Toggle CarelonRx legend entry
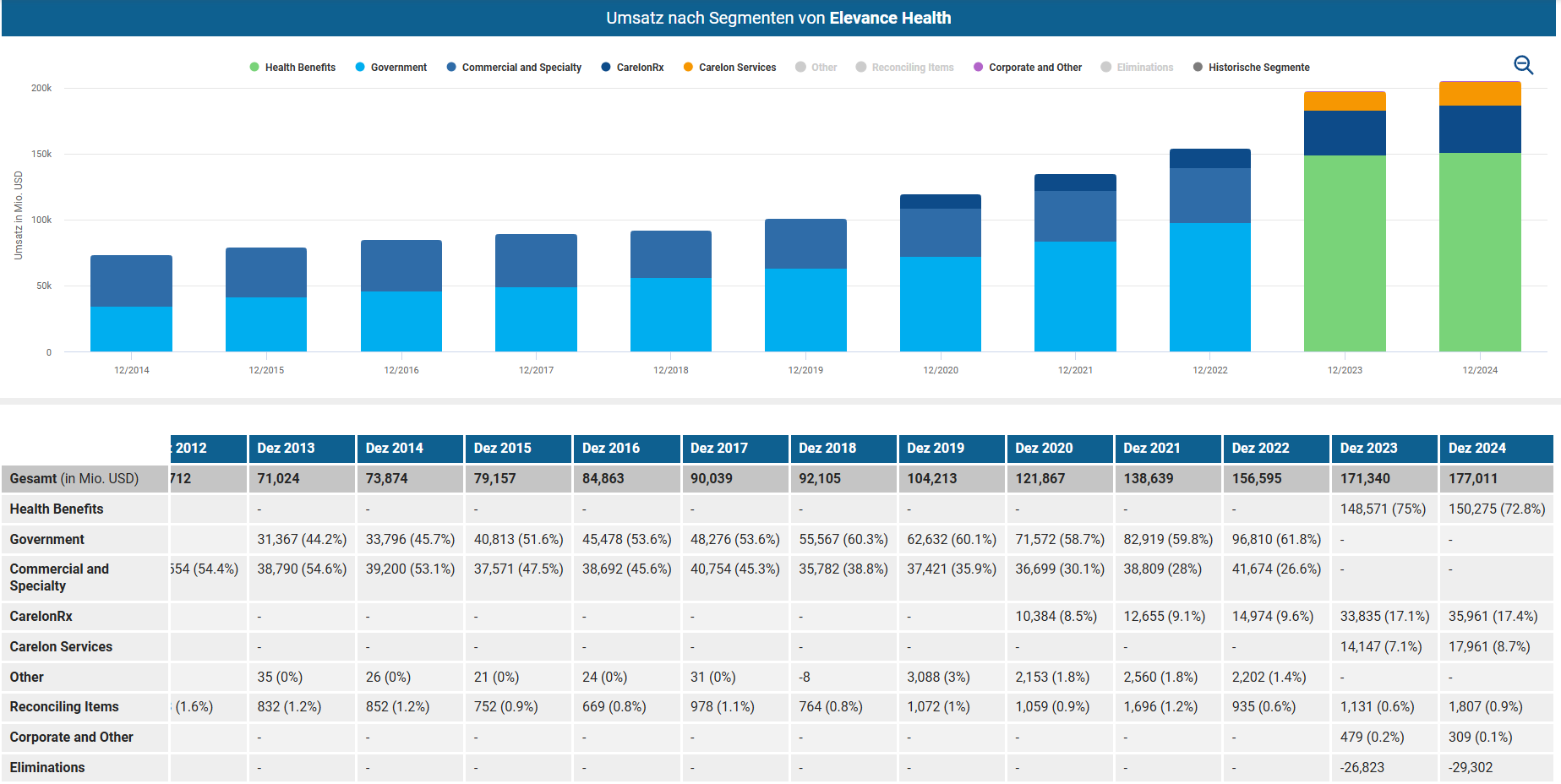 click(x=639, y=68)
